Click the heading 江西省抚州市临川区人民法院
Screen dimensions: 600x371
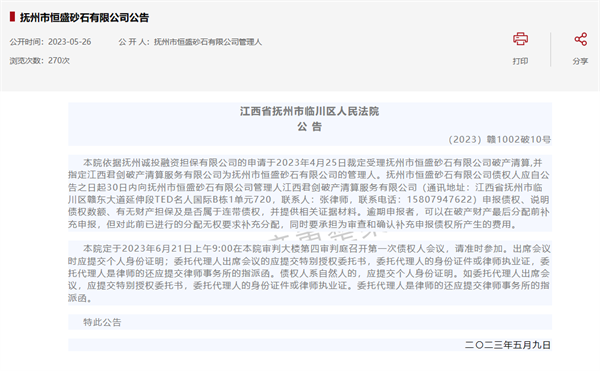pyautogui.click(x=310, y=111)
